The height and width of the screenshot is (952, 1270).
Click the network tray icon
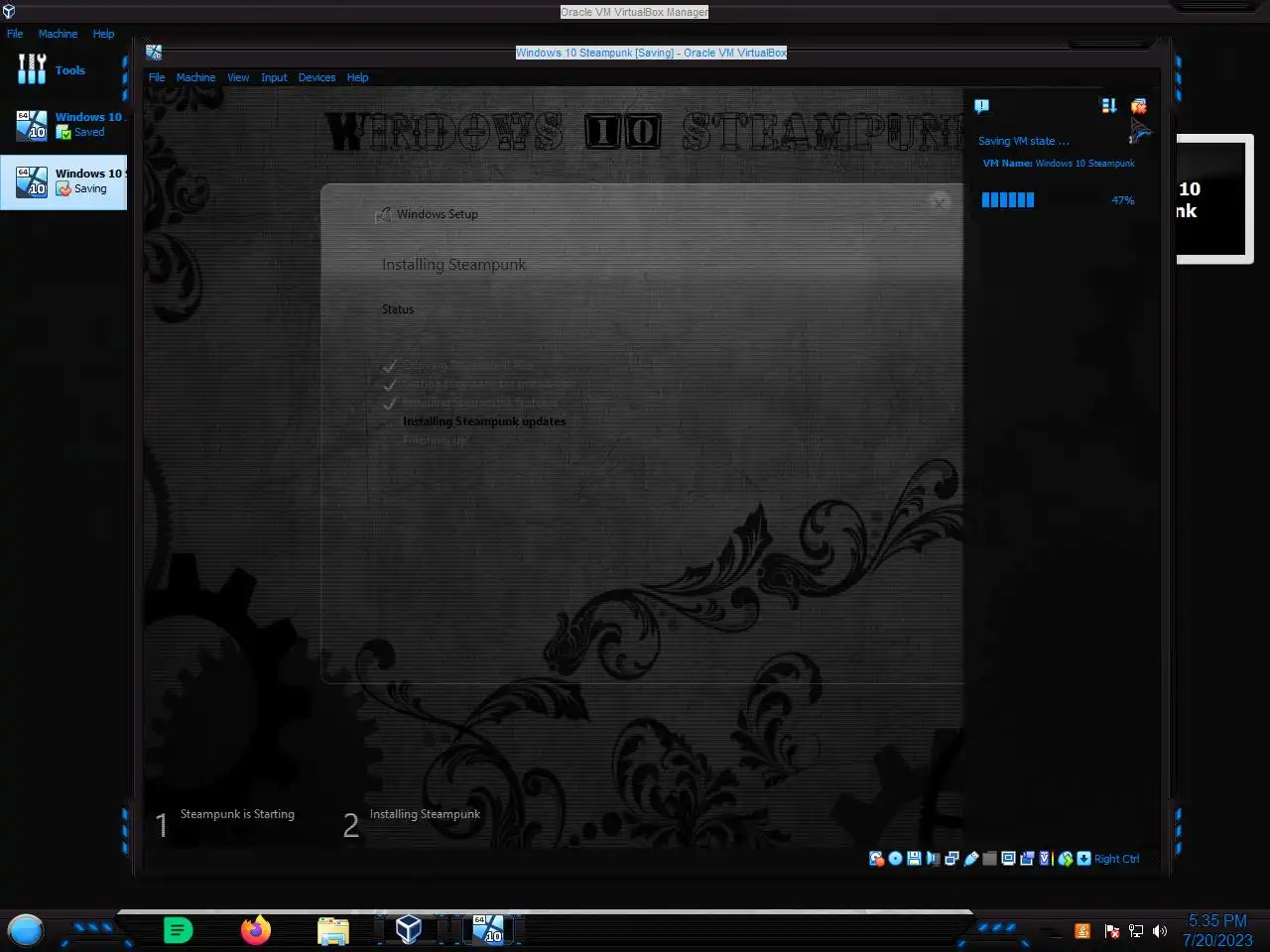coord(1136,931)
